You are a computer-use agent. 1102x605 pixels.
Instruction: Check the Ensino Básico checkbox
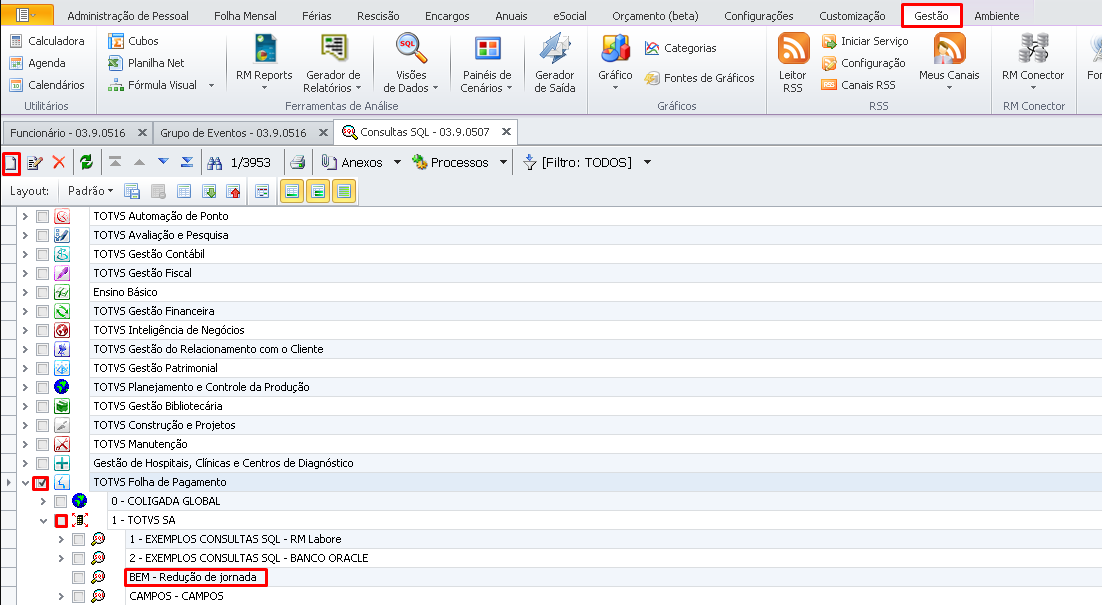(43, 292)
